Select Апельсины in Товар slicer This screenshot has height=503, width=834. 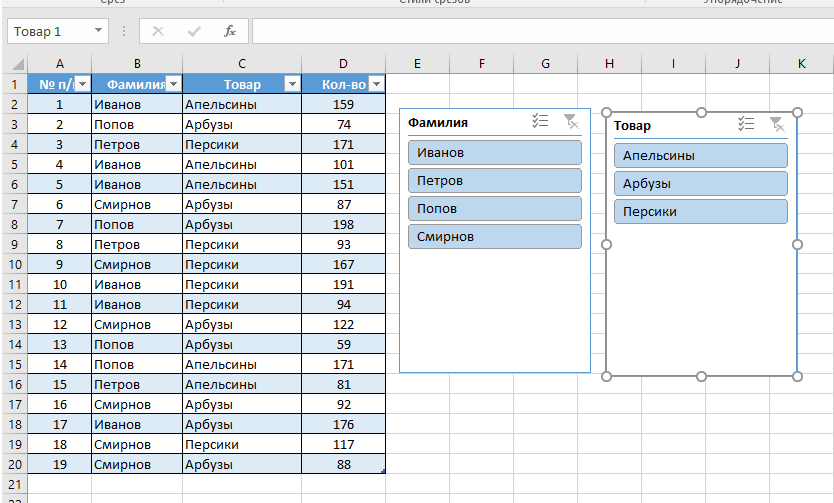[701, 156]
